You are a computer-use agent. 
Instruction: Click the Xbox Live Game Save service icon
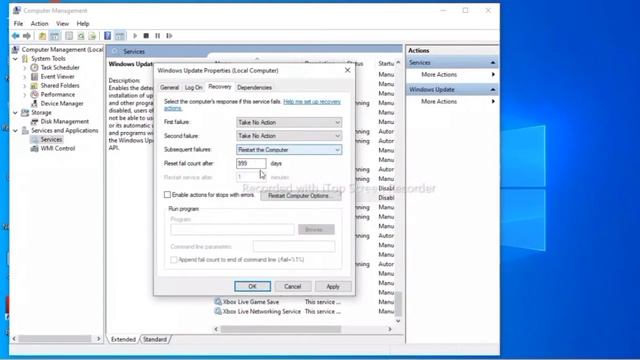(218, 302)
